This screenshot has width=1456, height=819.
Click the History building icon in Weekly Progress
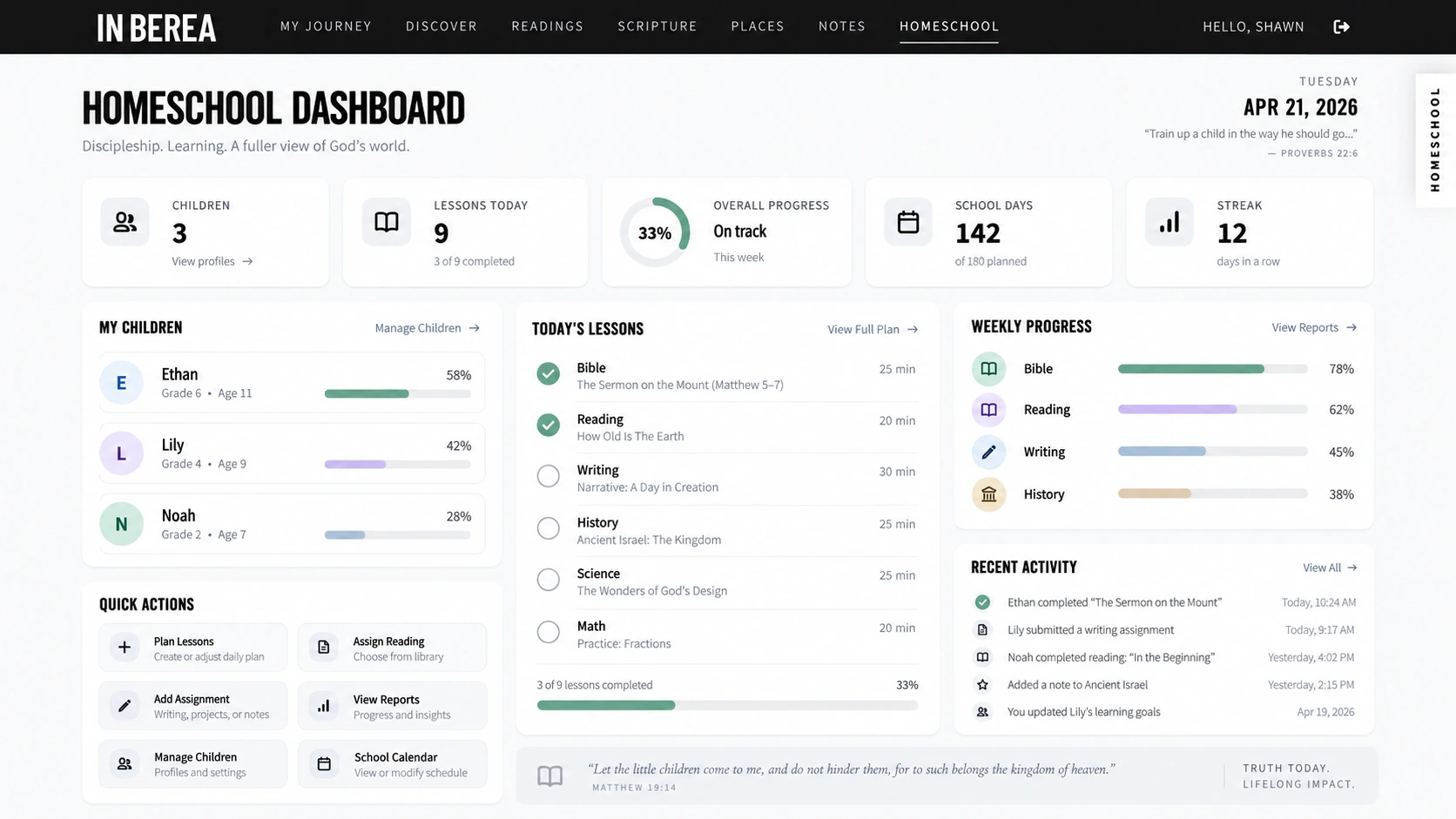[x=988, y=494]
